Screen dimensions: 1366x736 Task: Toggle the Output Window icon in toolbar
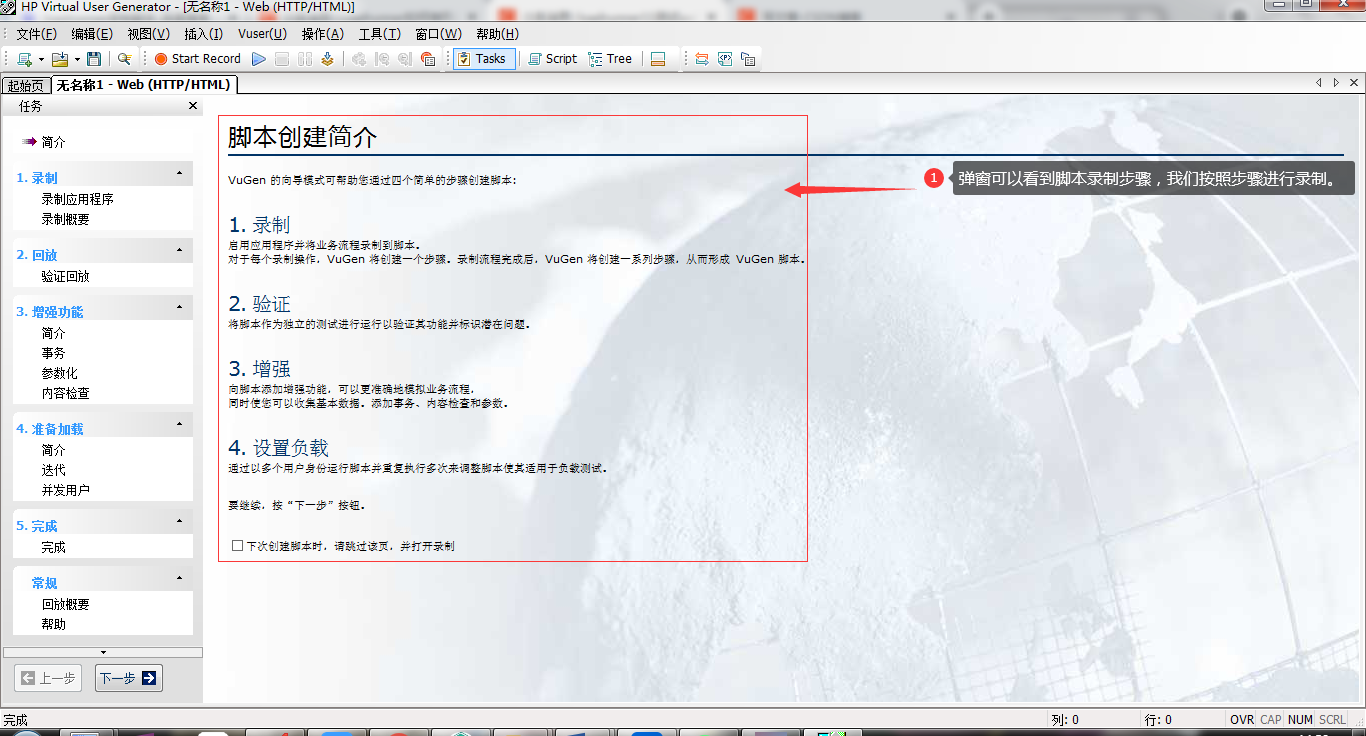click(x=658, y=59)
